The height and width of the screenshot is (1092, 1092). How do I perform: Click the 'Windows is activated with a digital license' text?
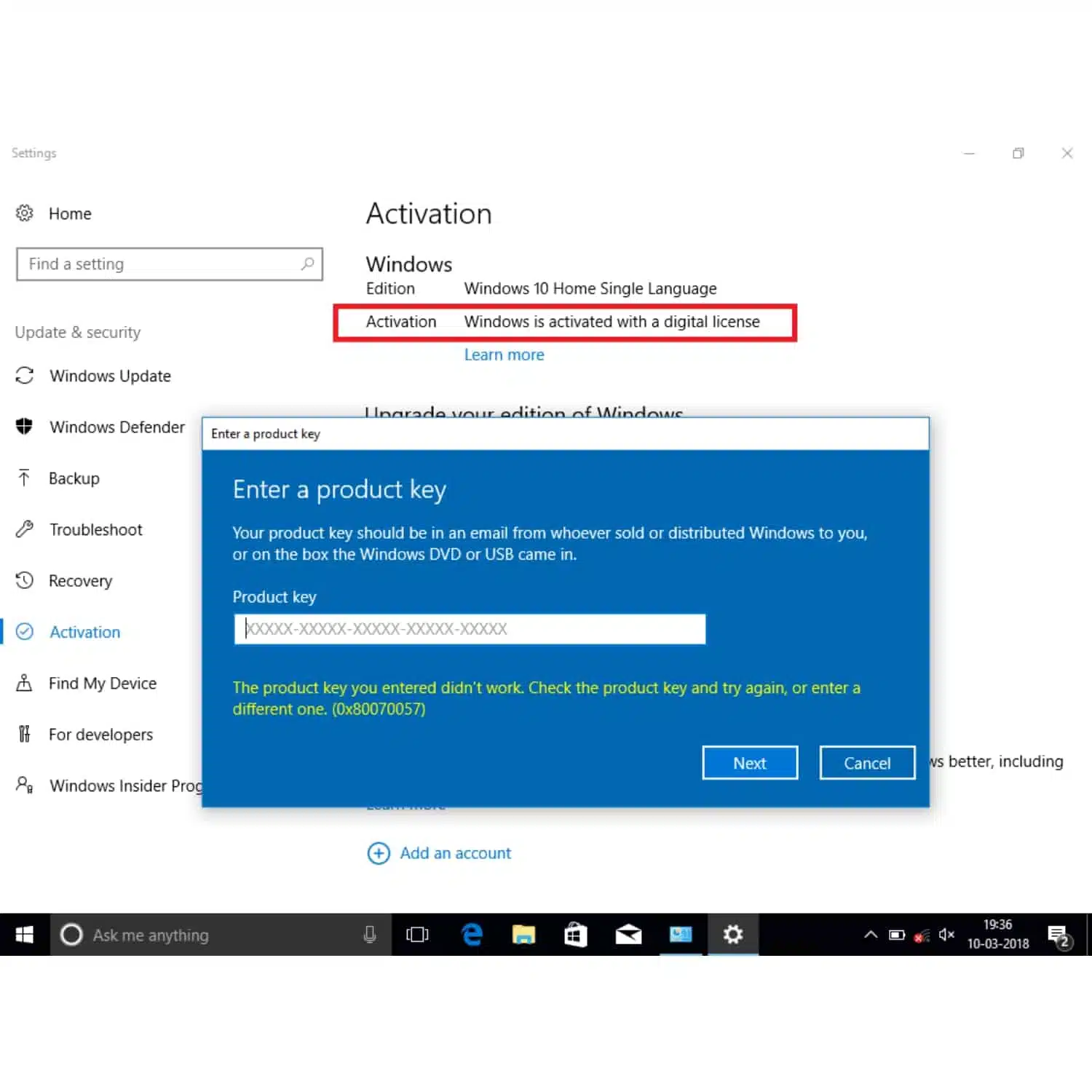coord(612,322)
